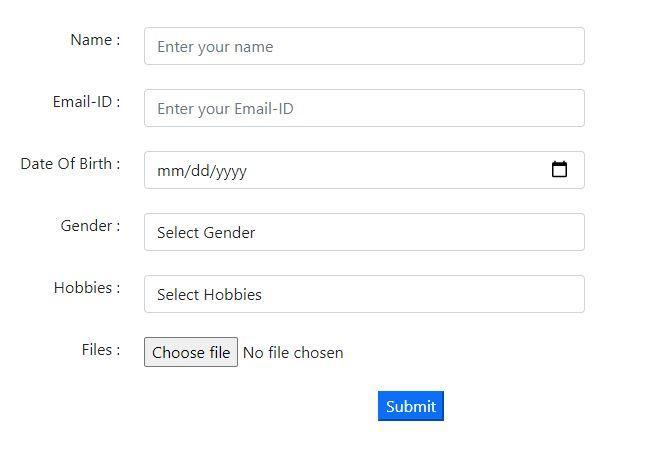Click the Date Of Birth field
Screen dimensions: 659x469
[x=364, y=170]
